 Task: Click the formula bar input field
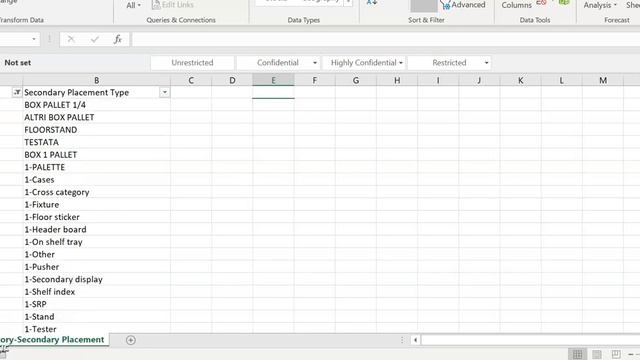point(386,39)
